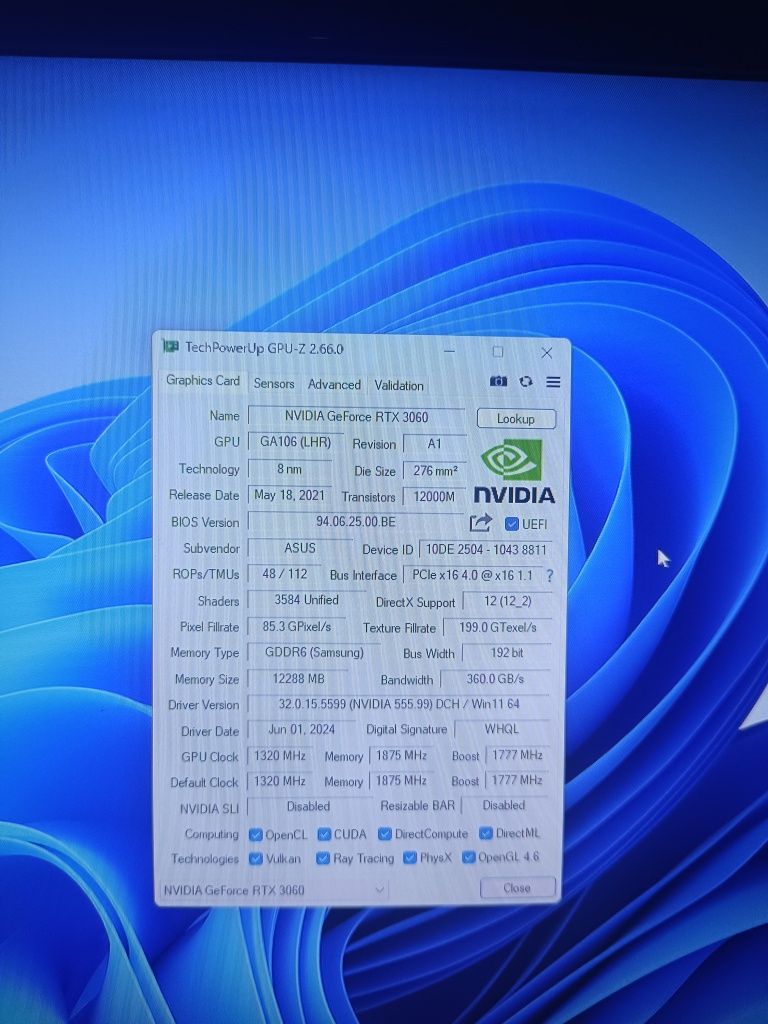The width and height of the screenshot is (768, 1024).
Task: Click Default Clock row's Boost 1777 MHz
Action: pyautogui.click(x=517, y=780)
